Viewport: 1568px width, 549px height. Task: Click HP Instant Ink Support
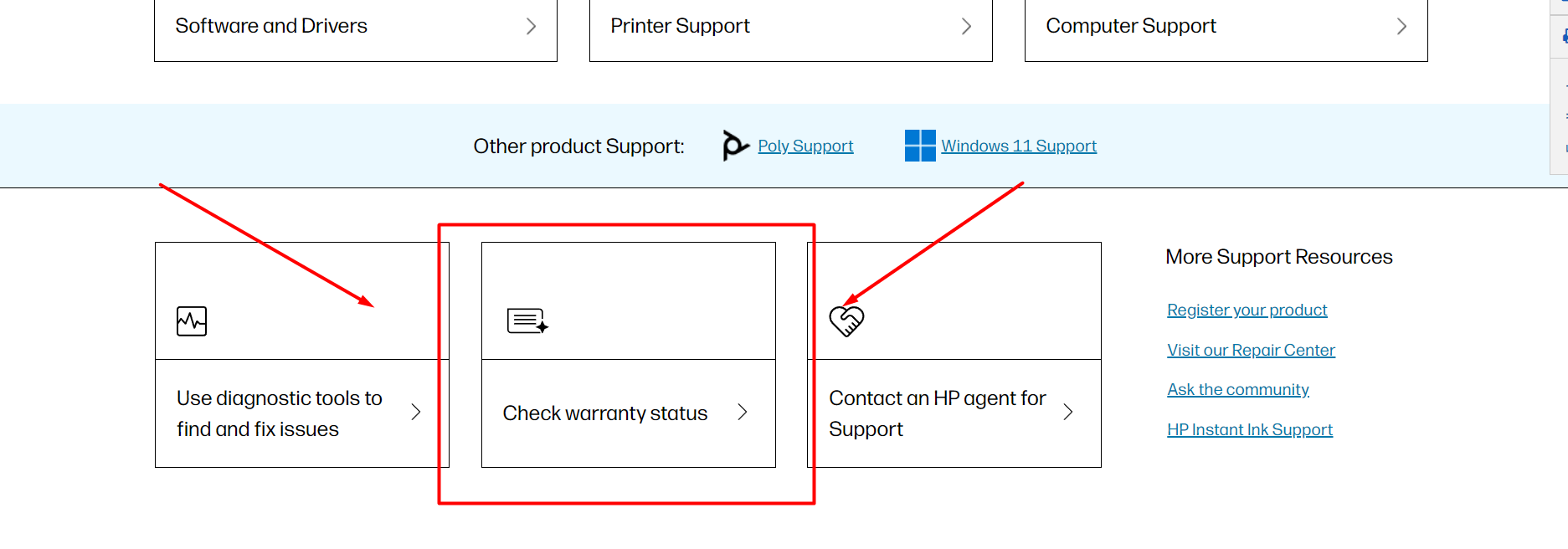click(1250, 429)
